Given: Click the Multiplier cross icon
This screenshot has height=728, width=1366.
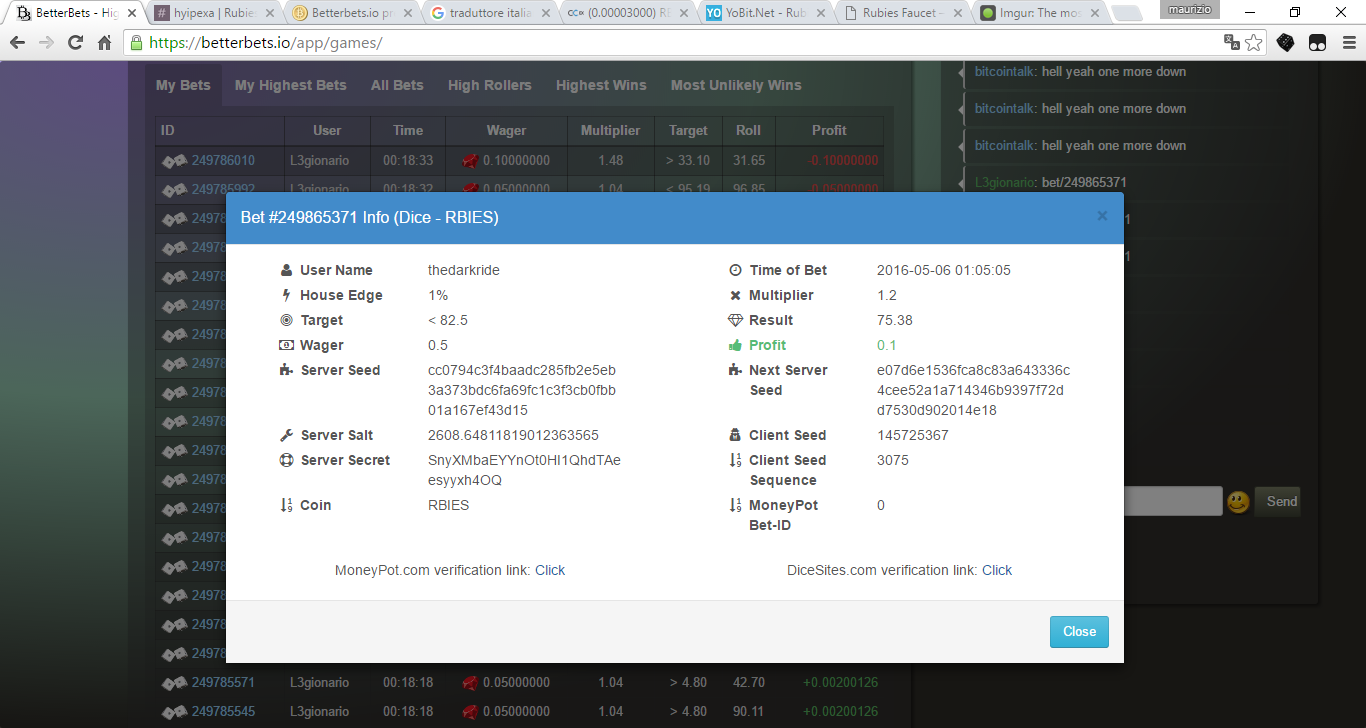Looking at the screenshot, I should (736, 295).
